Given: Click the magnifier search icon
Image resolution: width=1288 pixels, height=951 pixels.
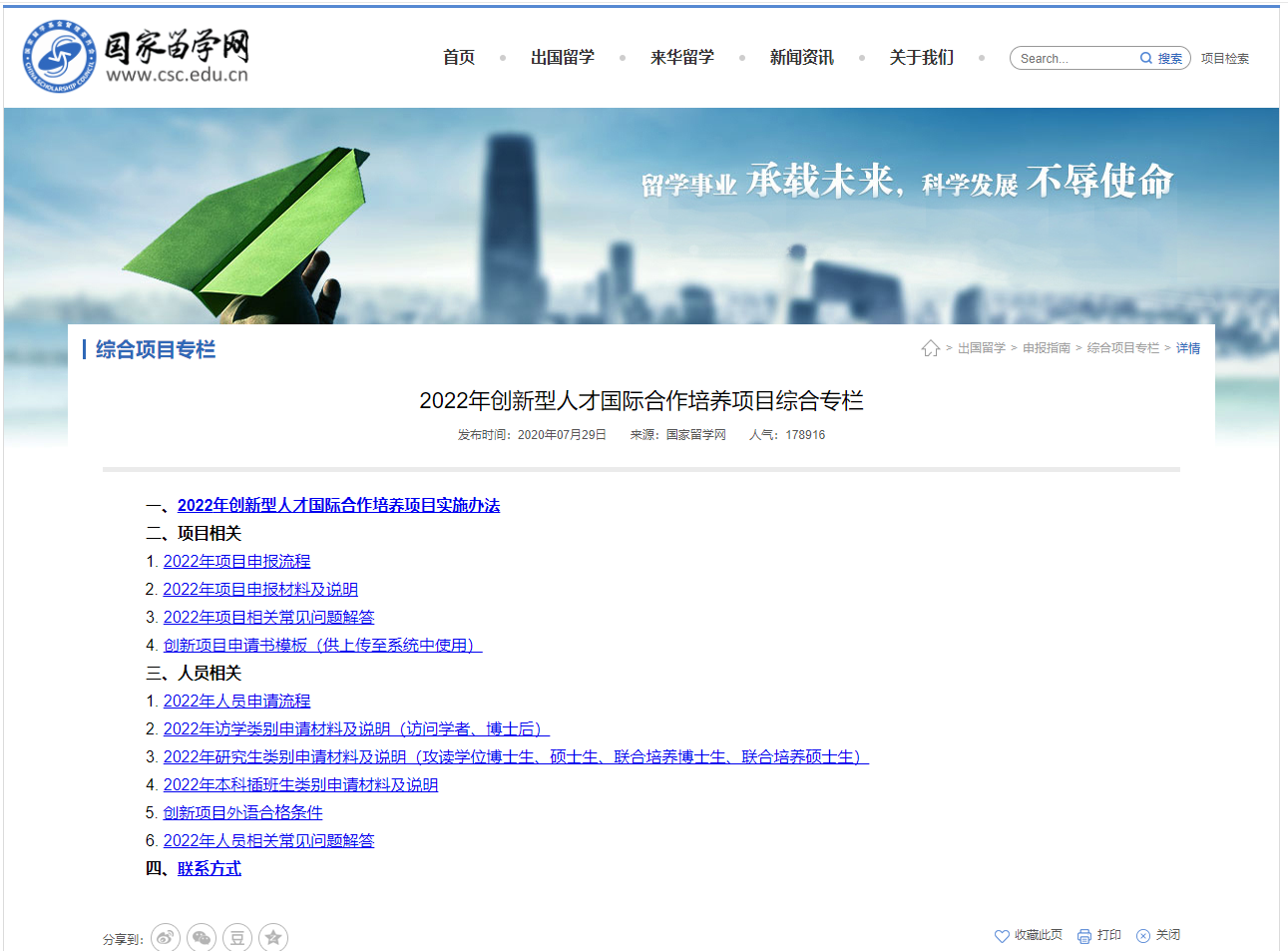Looking at the screenshot, I should [x=1146, y=58].
